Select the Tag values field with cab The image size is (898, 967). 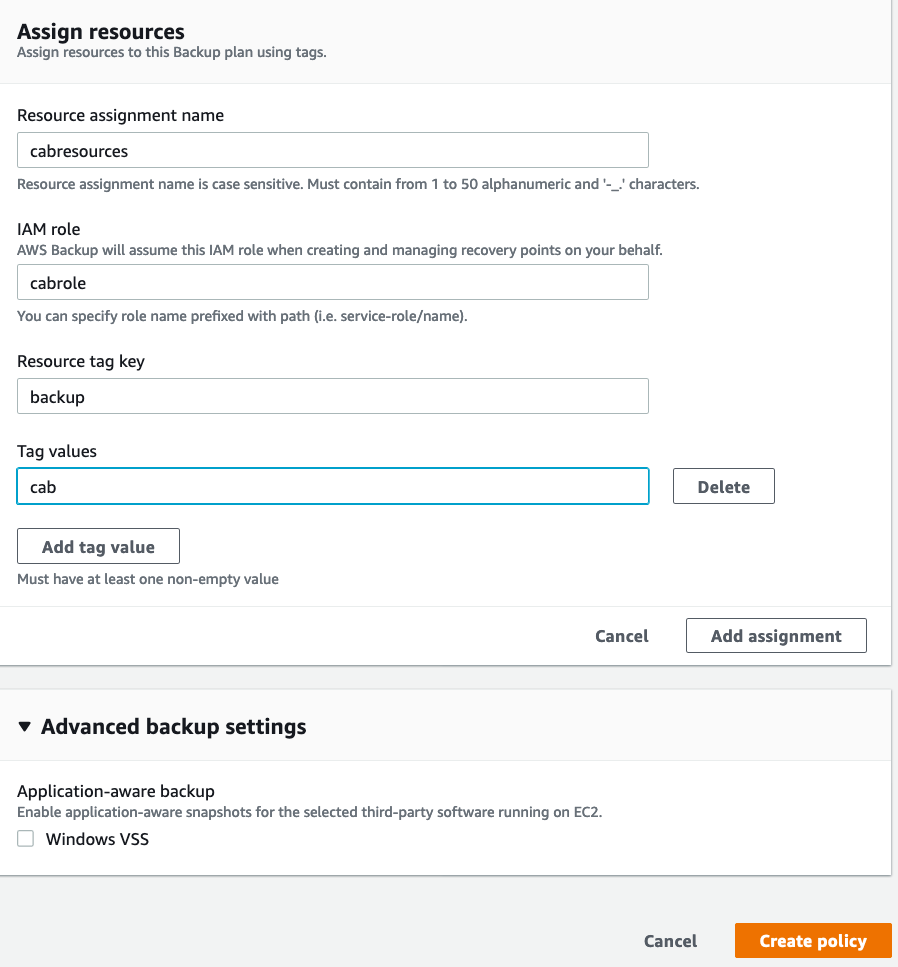pyautogui.click(x=333, y=486)
